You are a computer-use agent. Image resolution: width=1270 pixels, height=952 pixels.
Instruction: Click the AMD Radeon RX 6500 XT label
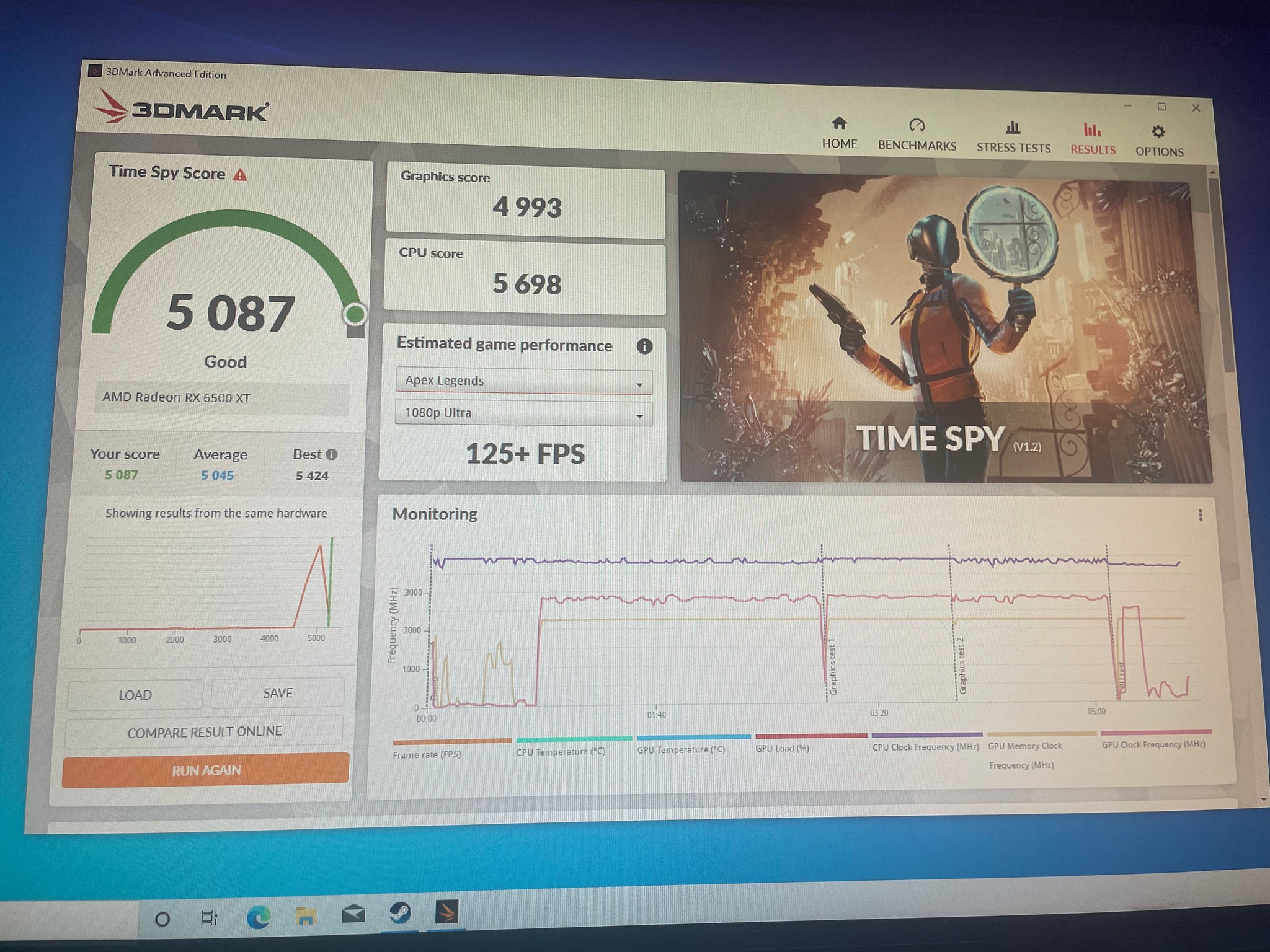click(x=176, y=397)
